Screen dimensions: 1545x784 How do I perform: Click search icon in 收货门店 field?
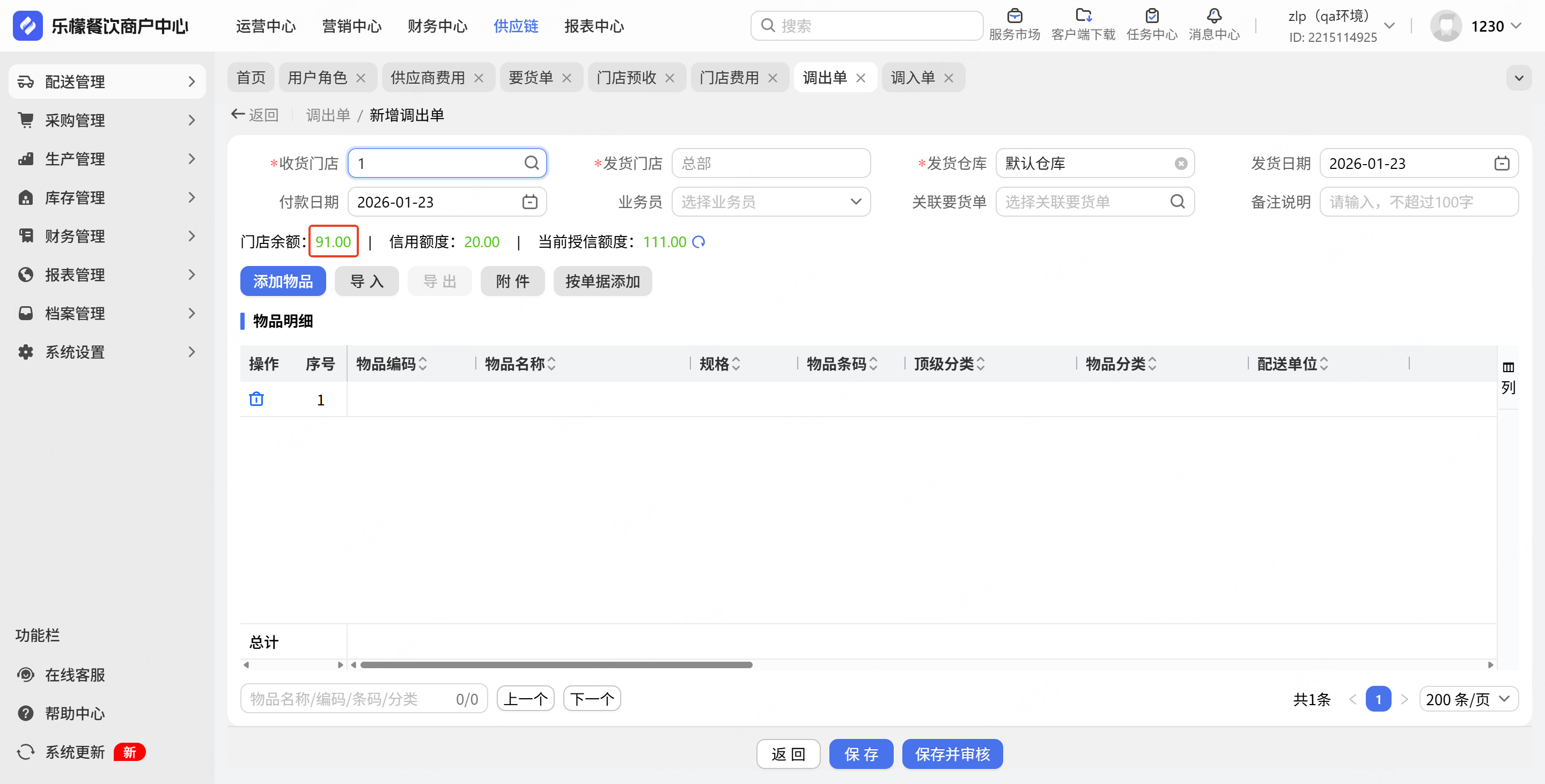(532, 163)
